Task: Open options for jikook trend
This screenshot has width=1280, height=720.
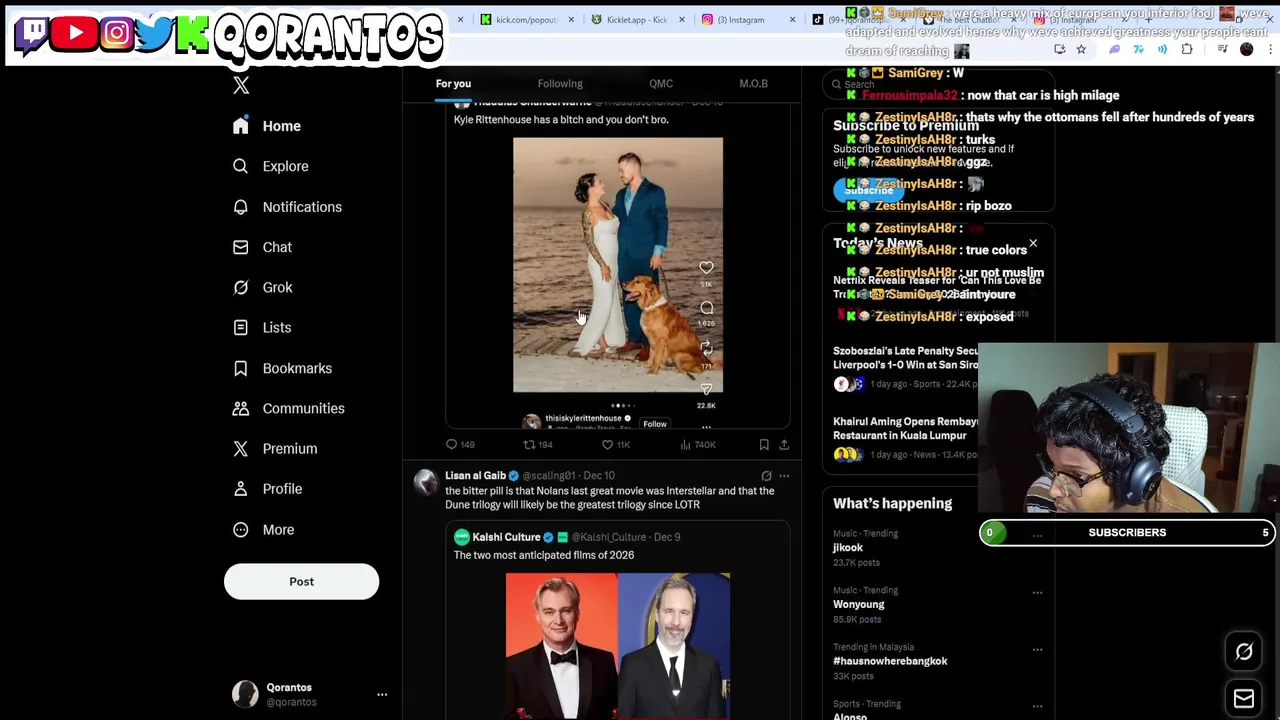Action: 1037,536
